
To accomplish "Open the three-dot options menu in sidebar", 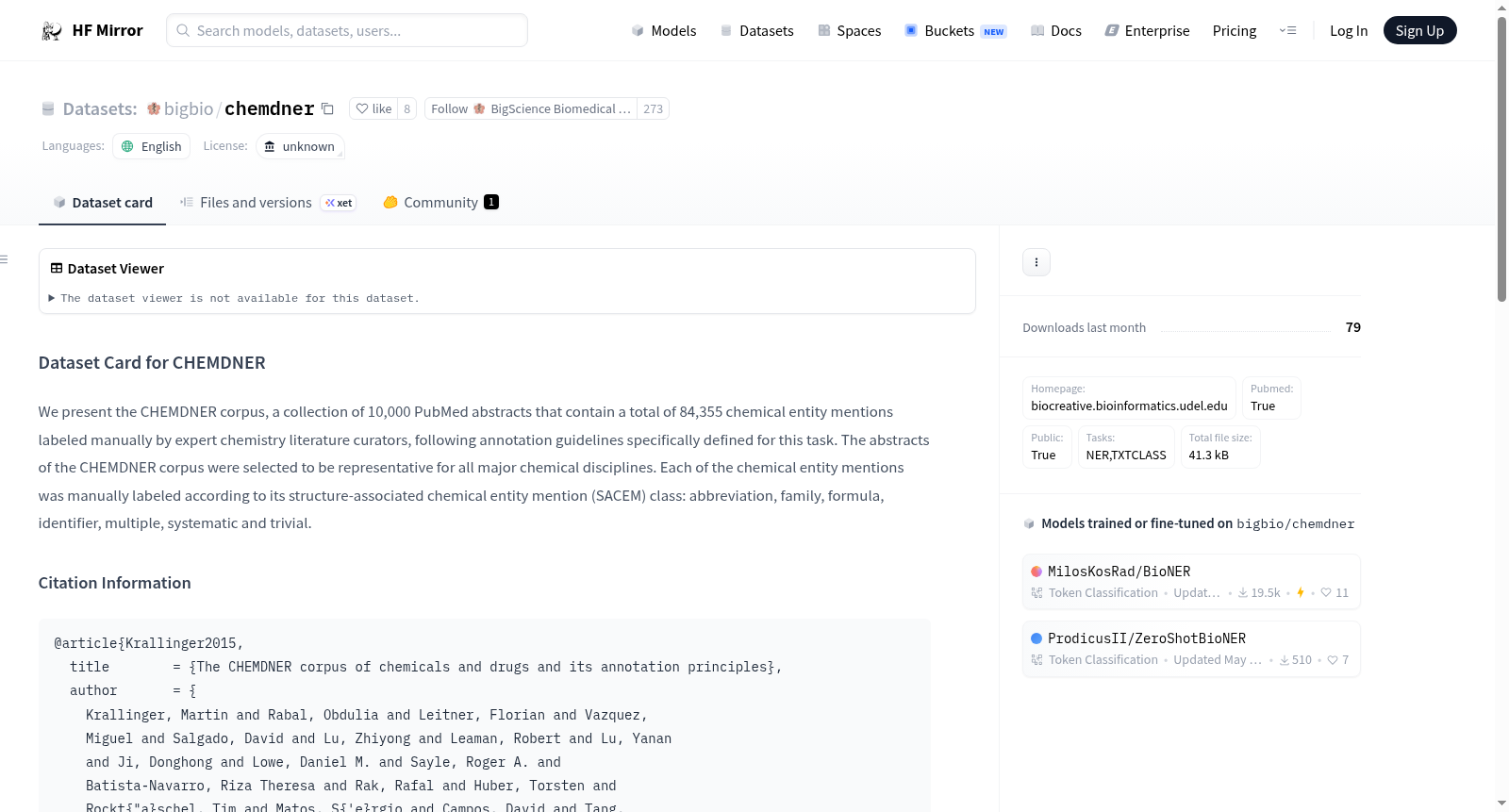I will (x=1036, y=262).
